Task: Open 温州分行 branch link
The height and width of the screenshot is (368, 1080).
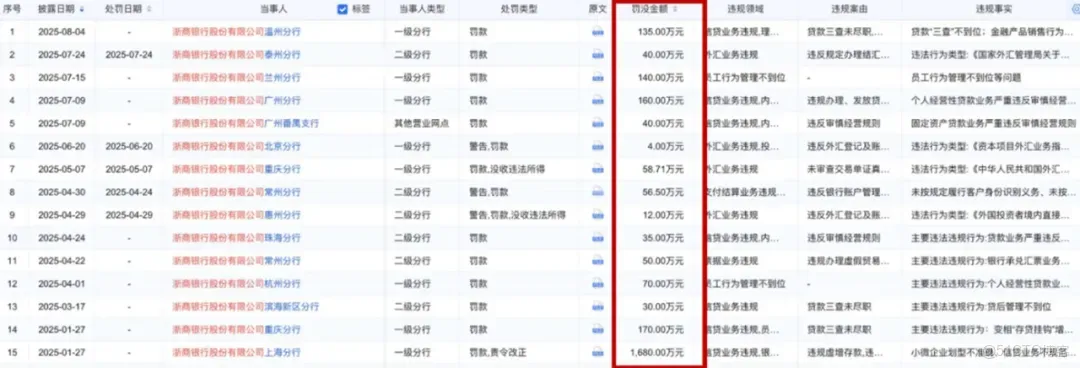Action: pyautogui.click(x=282, y=31)
